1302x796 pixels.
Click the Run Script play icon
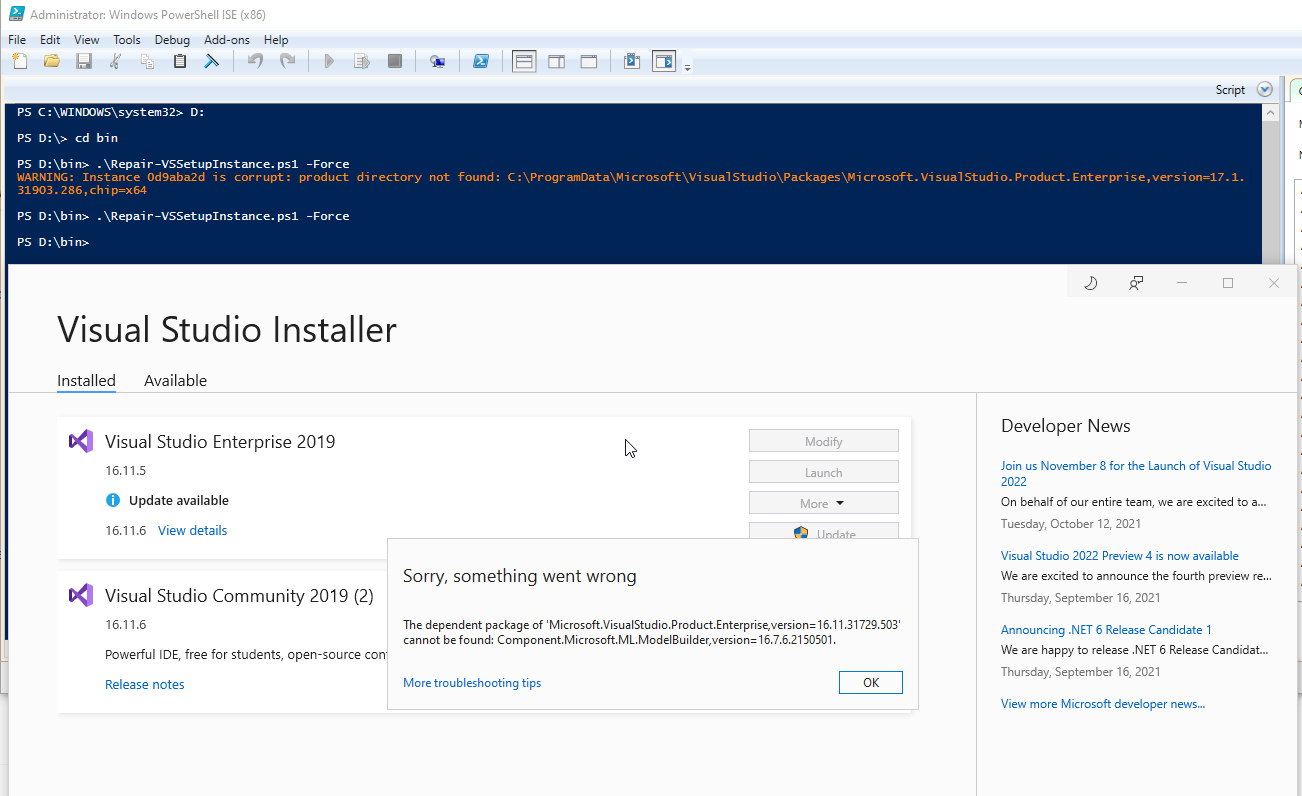point(329,61)
